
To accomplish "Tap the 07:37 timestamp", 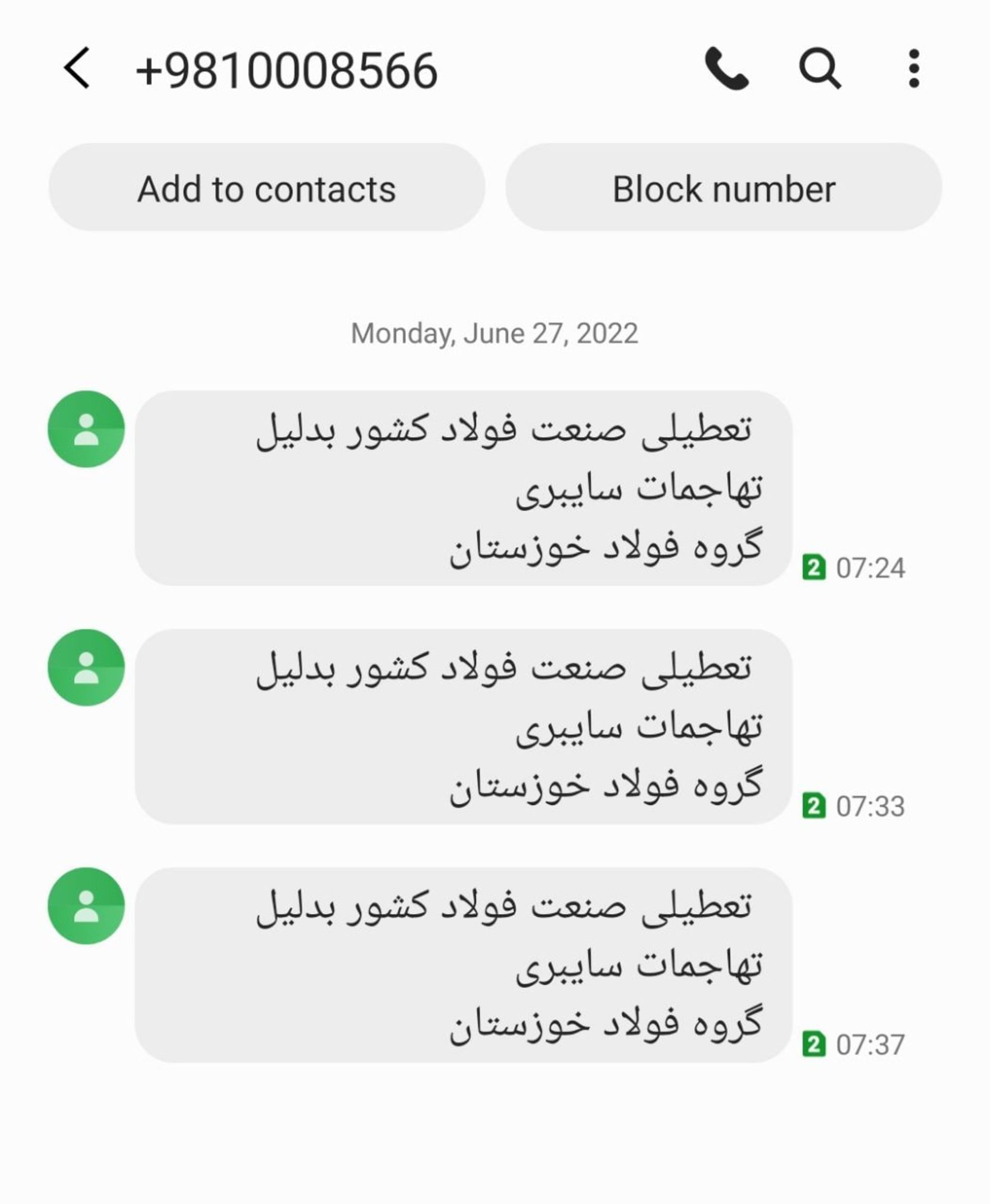I will pyautogui.click(x=870, y=1045).
